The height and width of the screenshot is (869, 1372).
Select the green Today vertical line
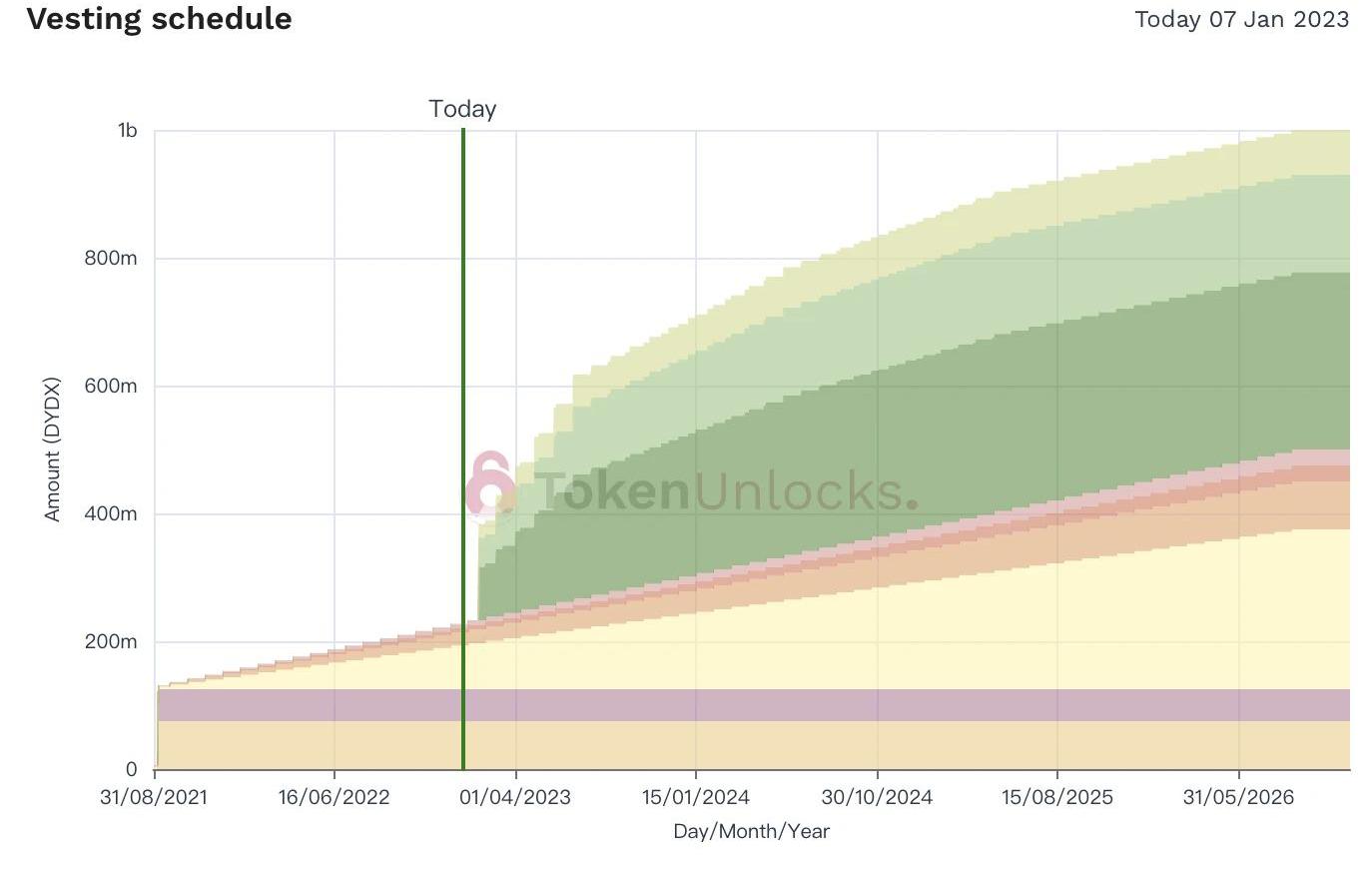pos(463,400)
